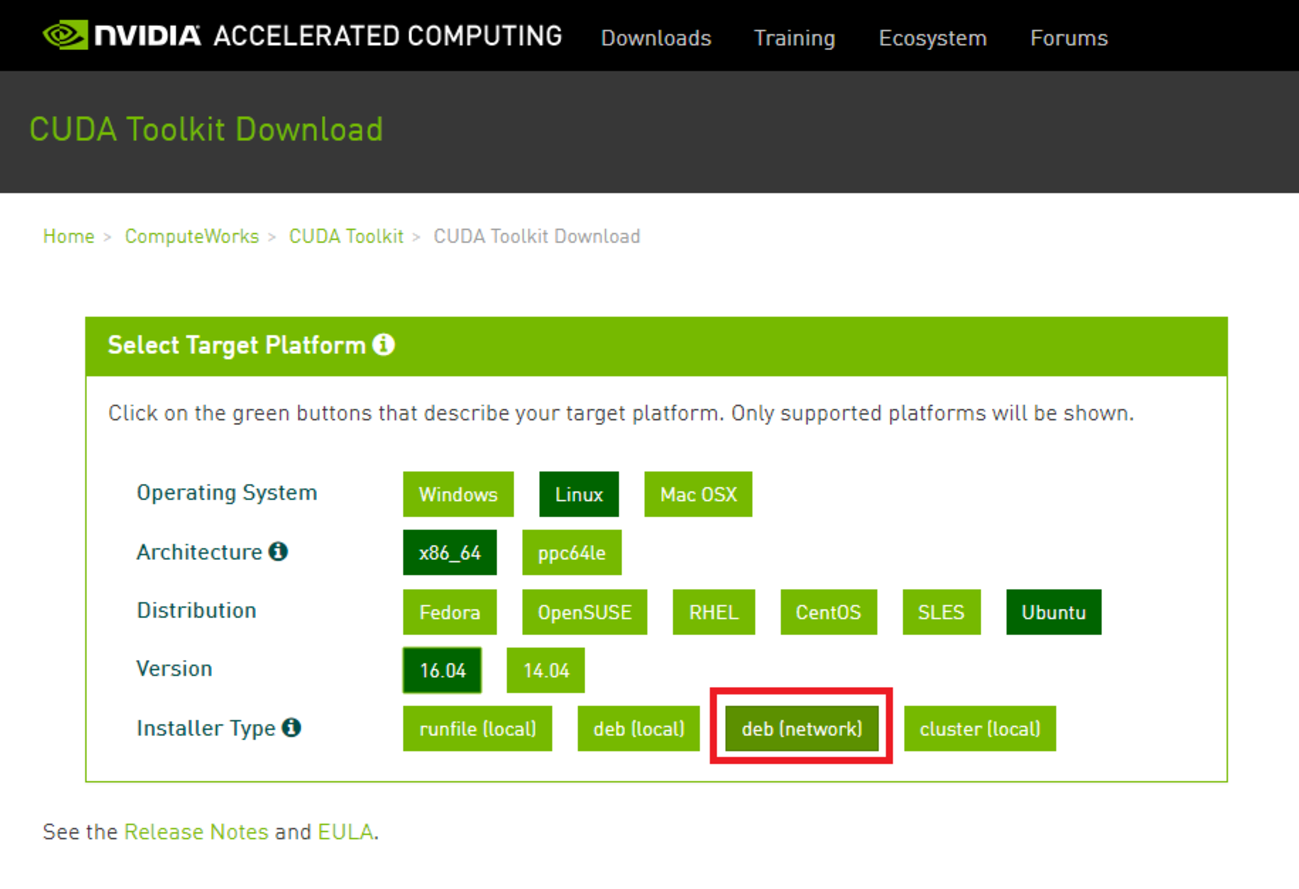The height and width of the screenshot is (889, 1299).
Task: Pick the Fedora distribution
Action: [450, 612]
